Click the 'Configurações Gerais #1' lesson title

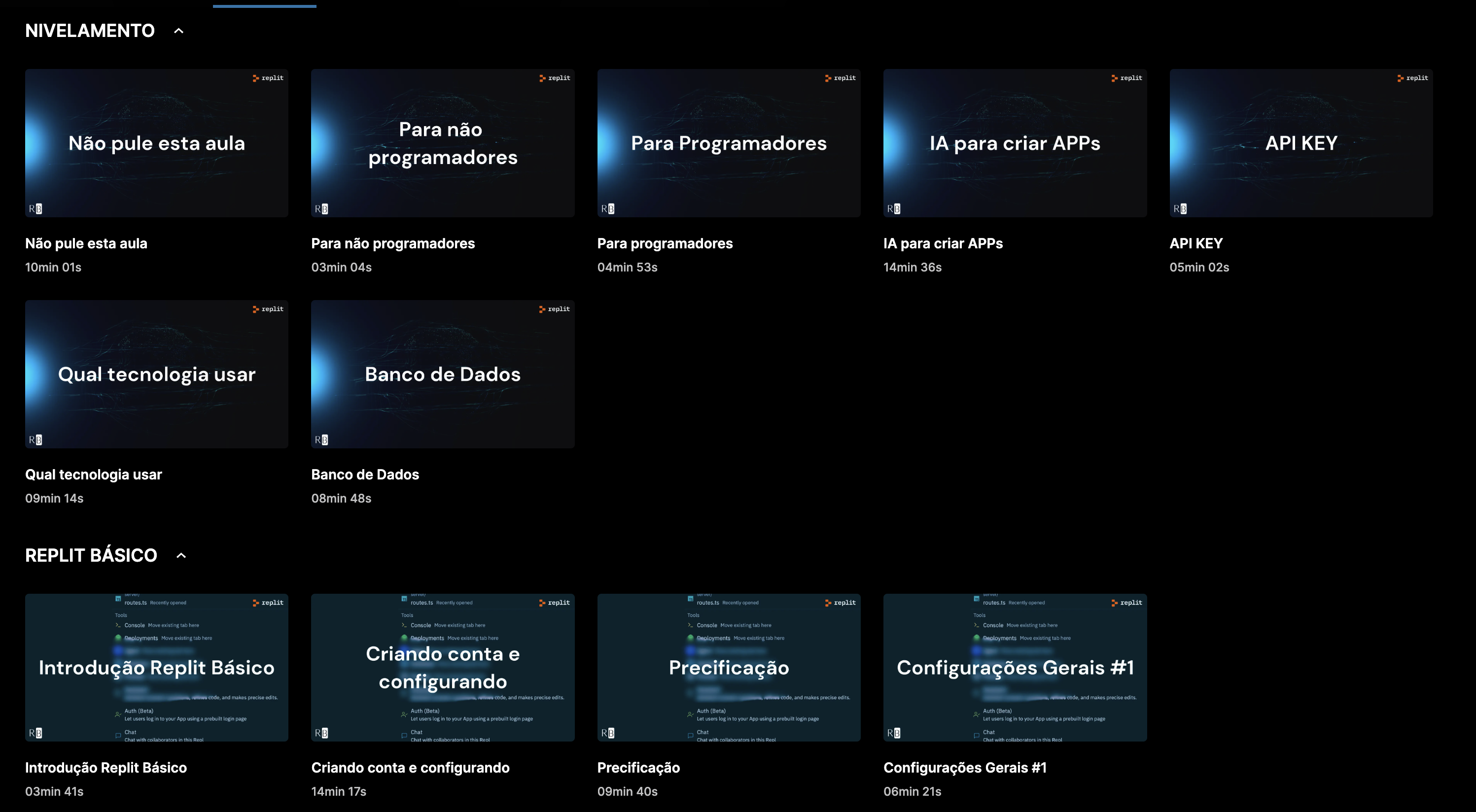965,768
